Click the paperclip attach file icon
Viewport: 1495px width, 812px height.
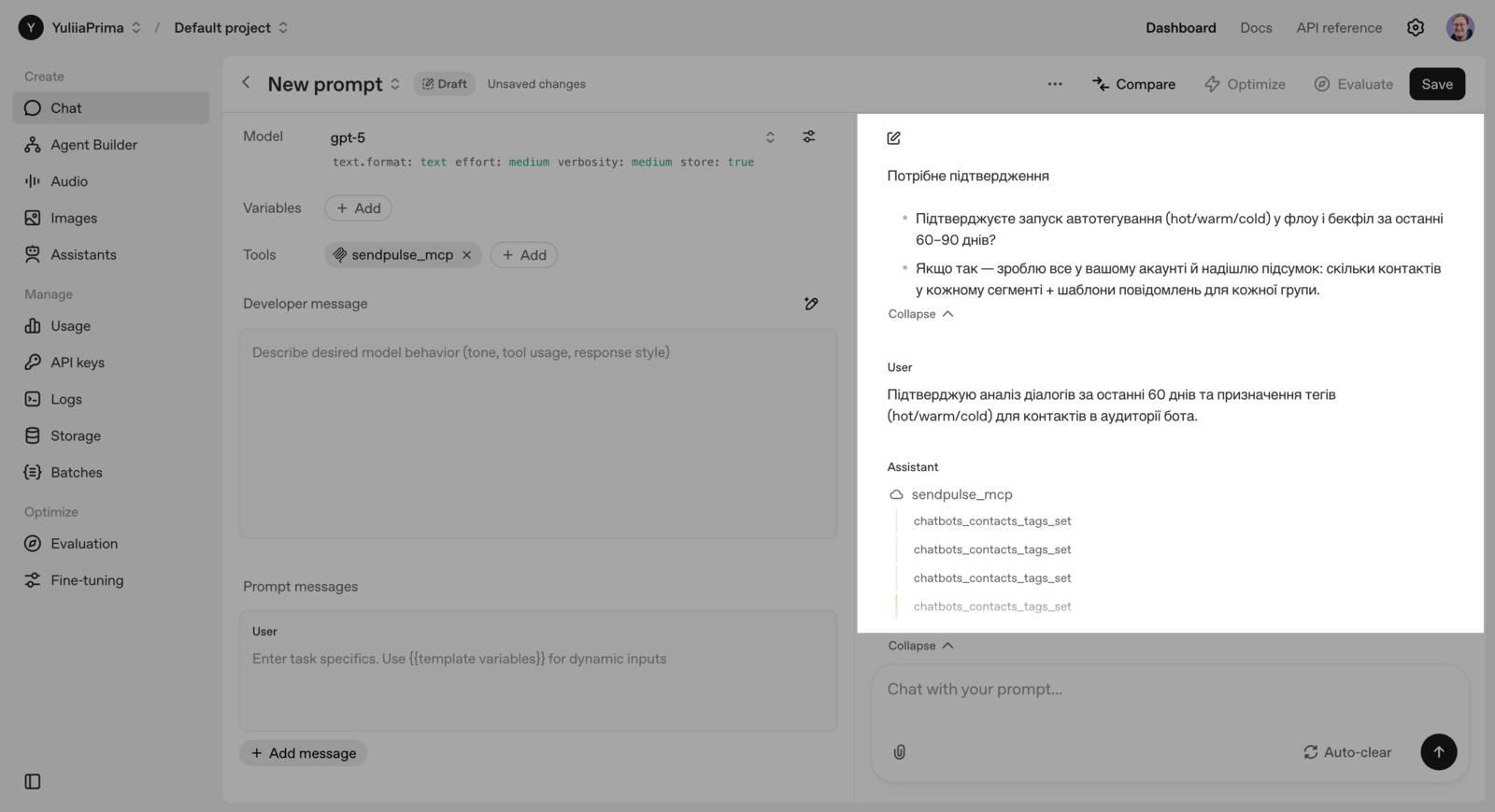coord(899,752)
